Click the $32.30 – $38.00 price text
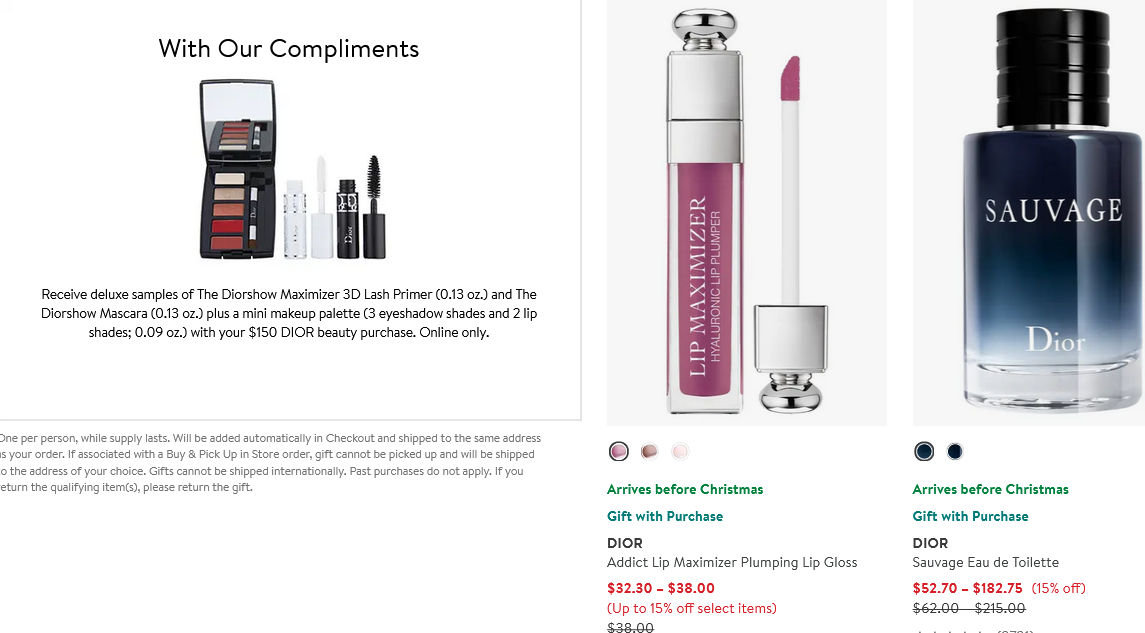The height and width of the screenshot is (633, 1145). 661,588
